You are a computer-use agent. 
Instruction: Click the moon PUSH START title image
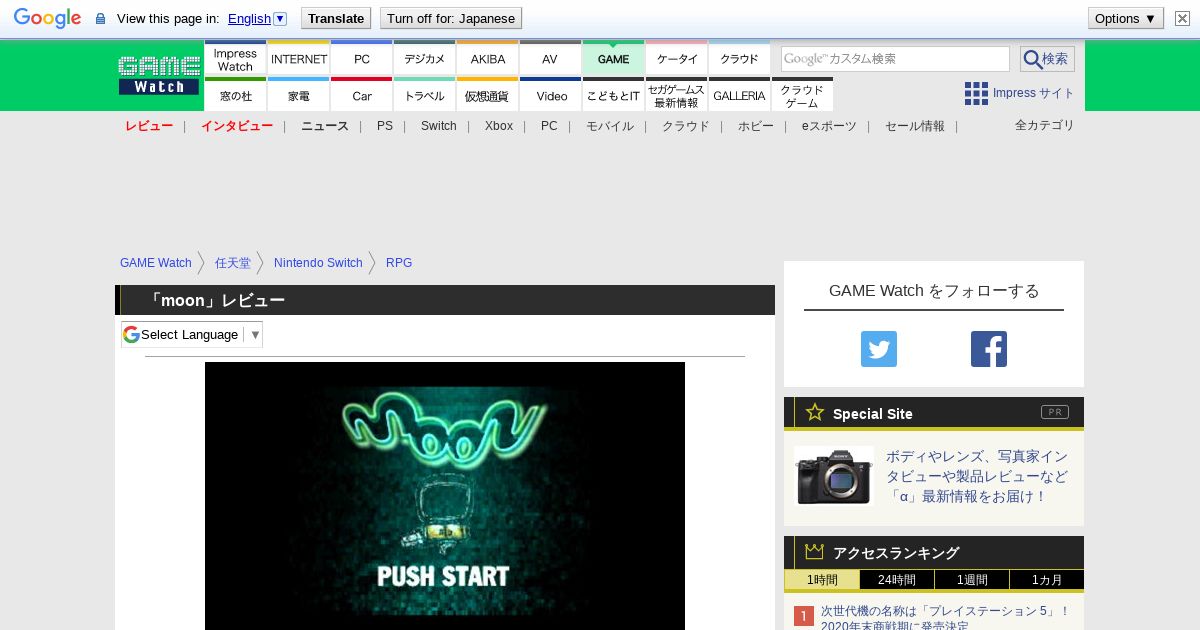[445, 496]
